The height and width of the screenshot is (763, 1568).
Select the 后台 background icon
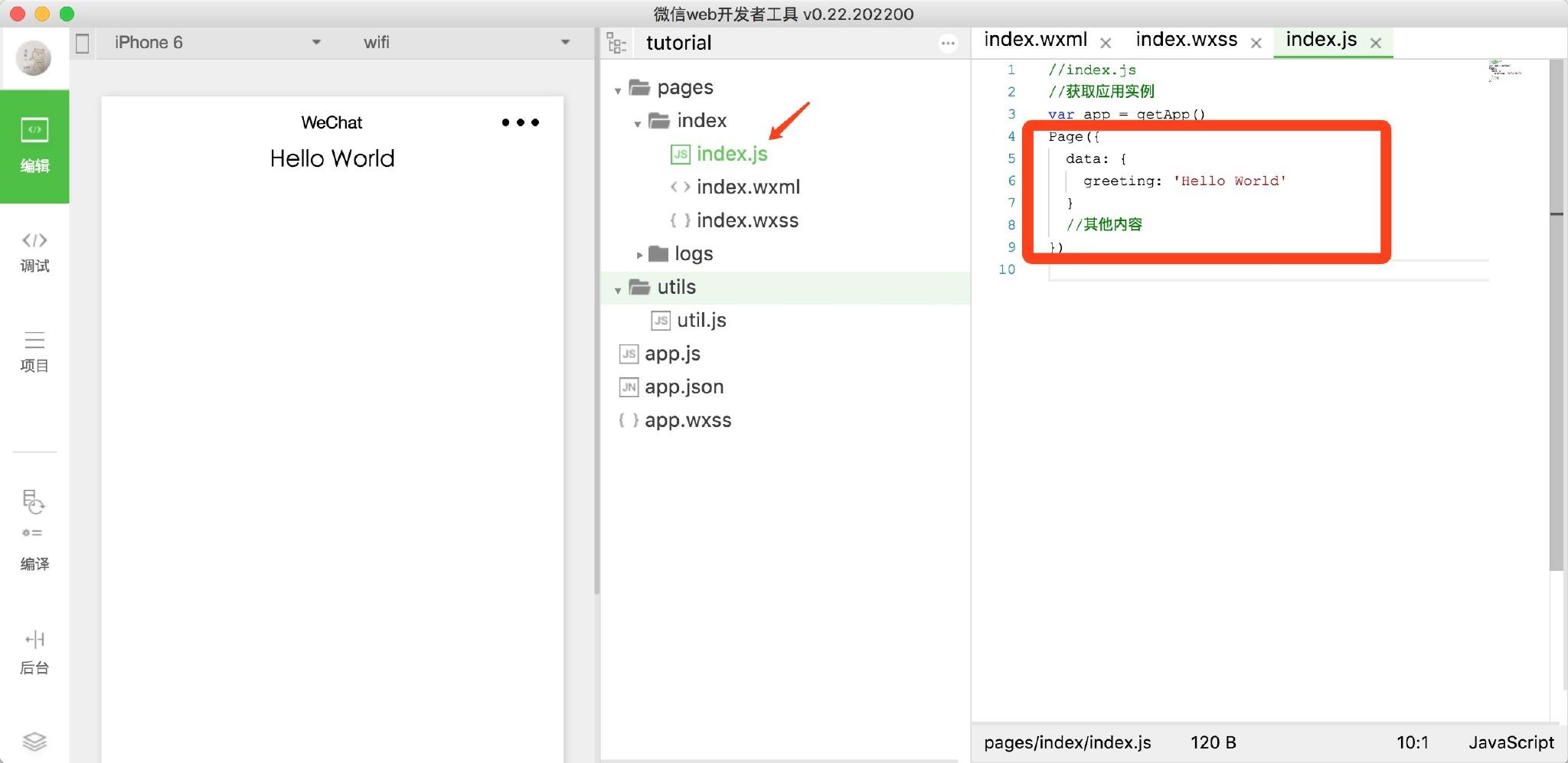tap(34, 651)
